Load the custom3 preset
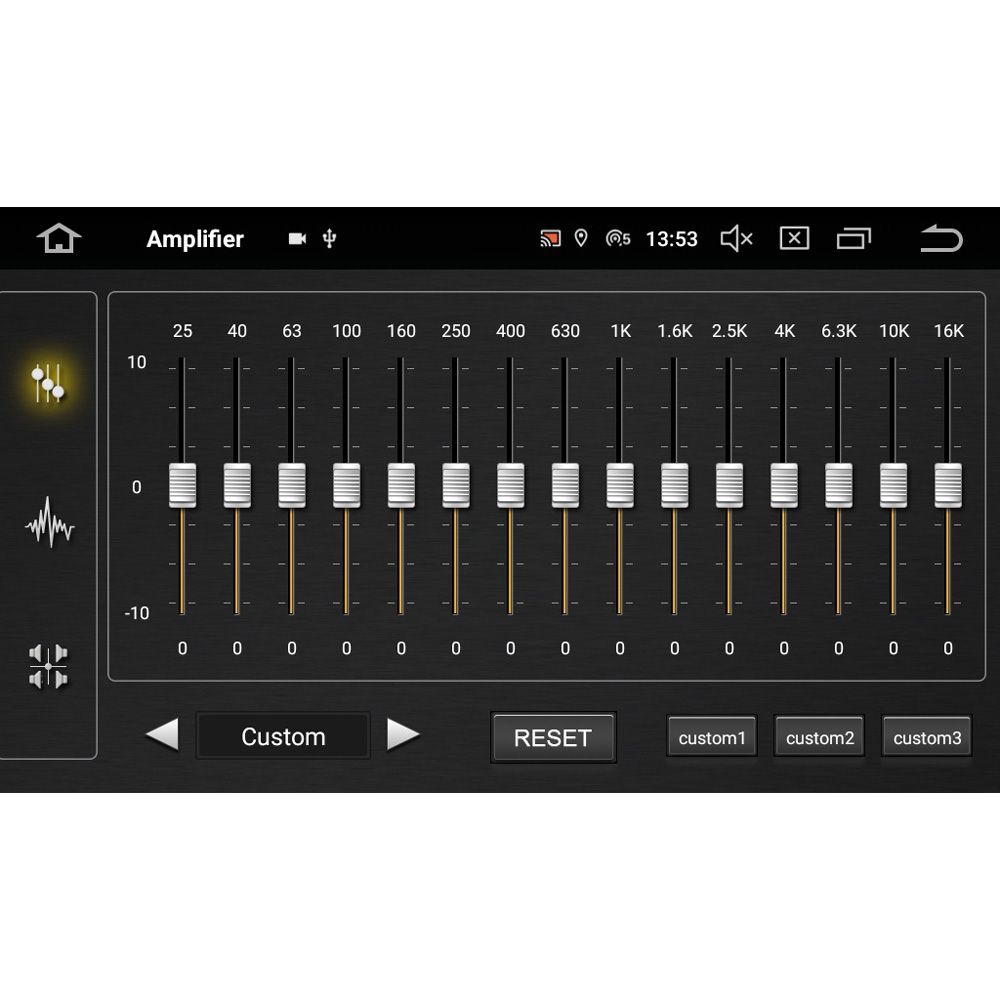The height and width of the screenshot is (1000, 1000). point(927,738)
